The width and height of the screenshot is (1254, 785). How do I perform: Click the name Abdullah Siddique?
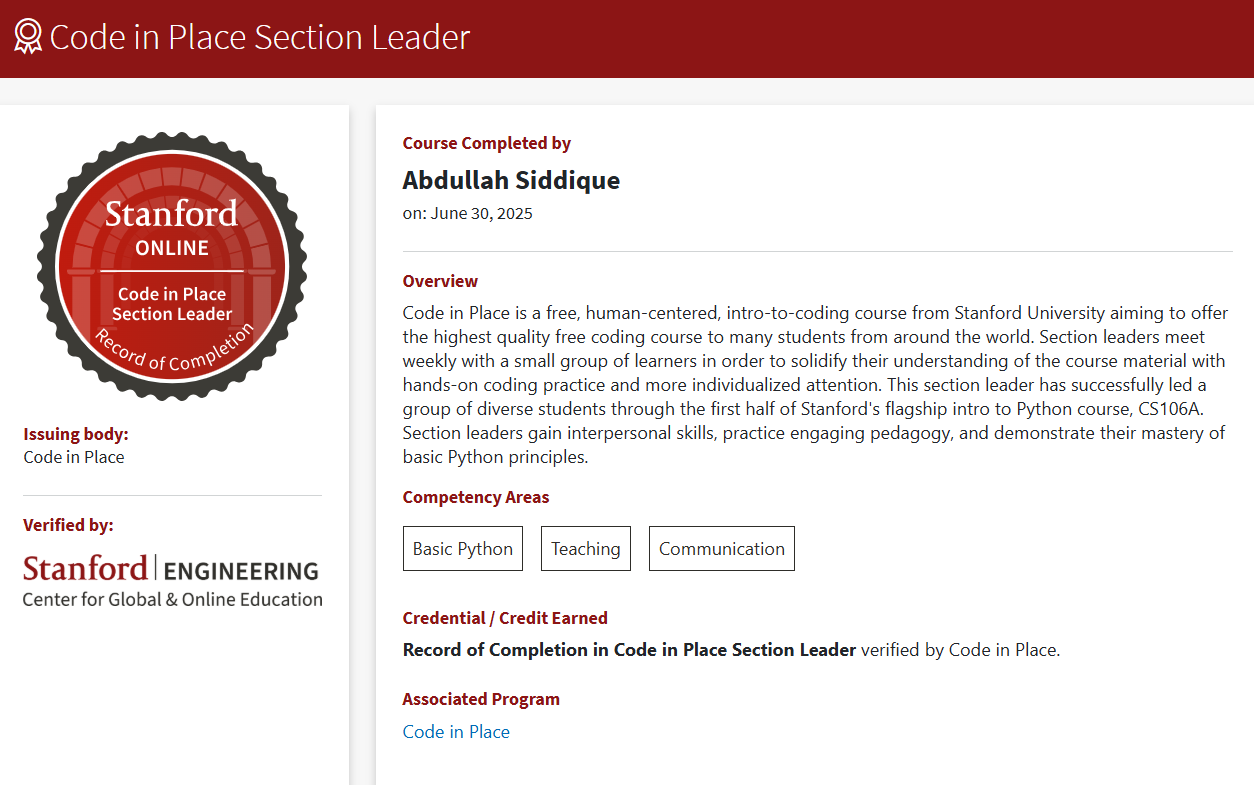pos(511,181)
